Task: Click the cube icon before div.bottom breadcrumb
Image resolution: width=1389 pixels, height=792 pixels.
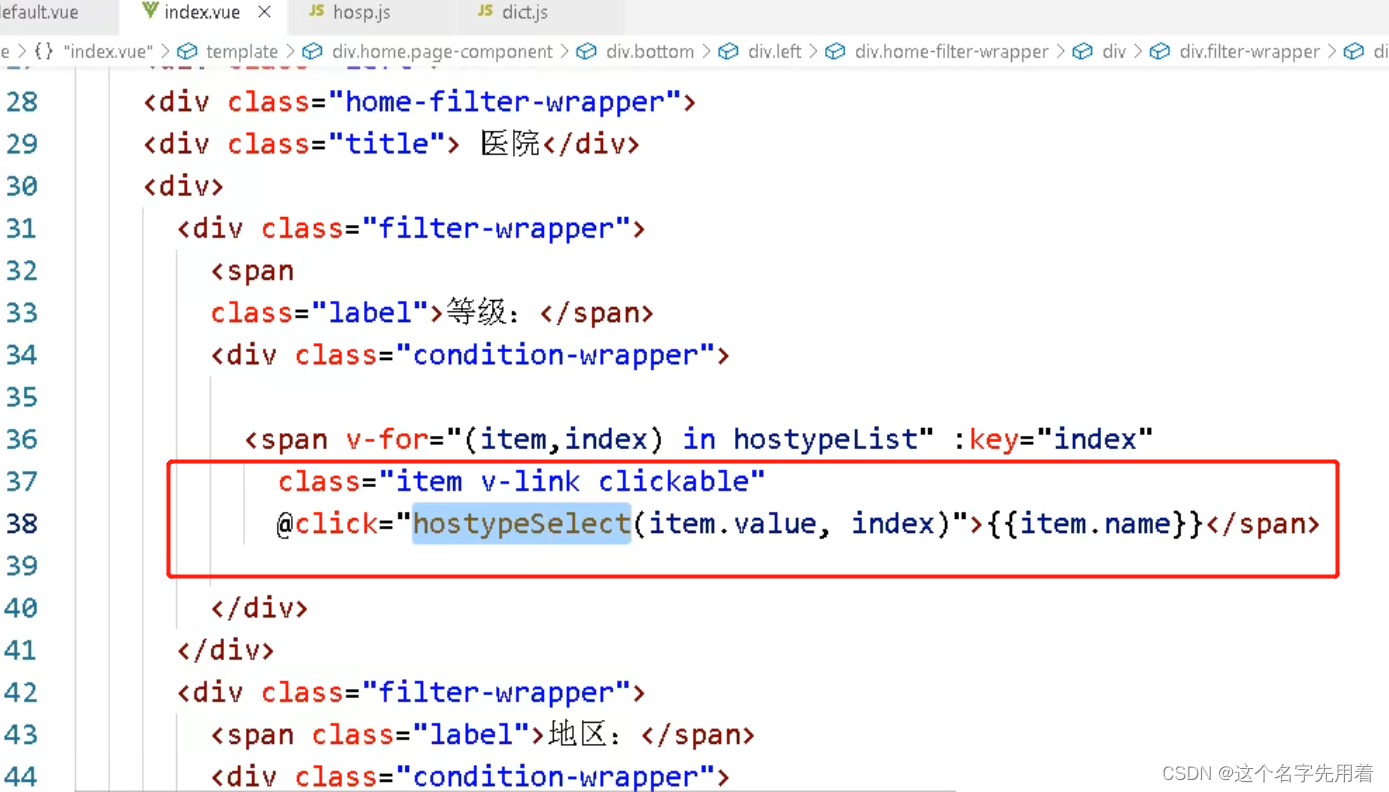Action: tap(587, 51)
